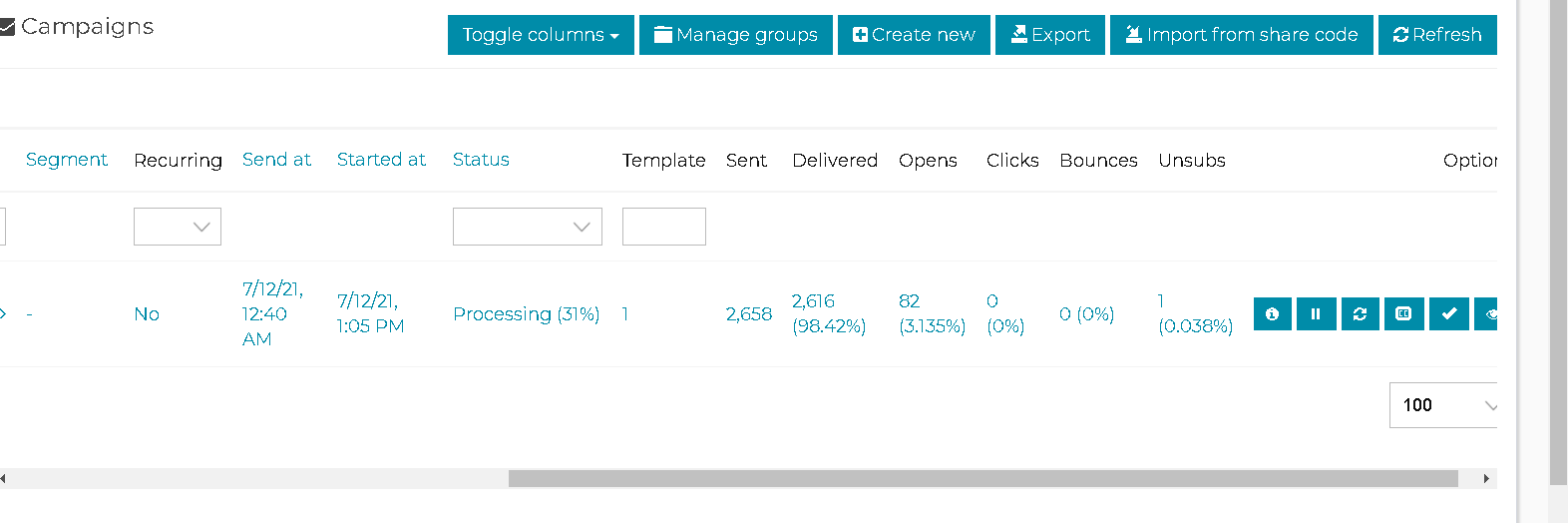This screenshot has width=1568, height=523.
Task: Open the Status filter dropdown
Action: click(x=527, y=227)
